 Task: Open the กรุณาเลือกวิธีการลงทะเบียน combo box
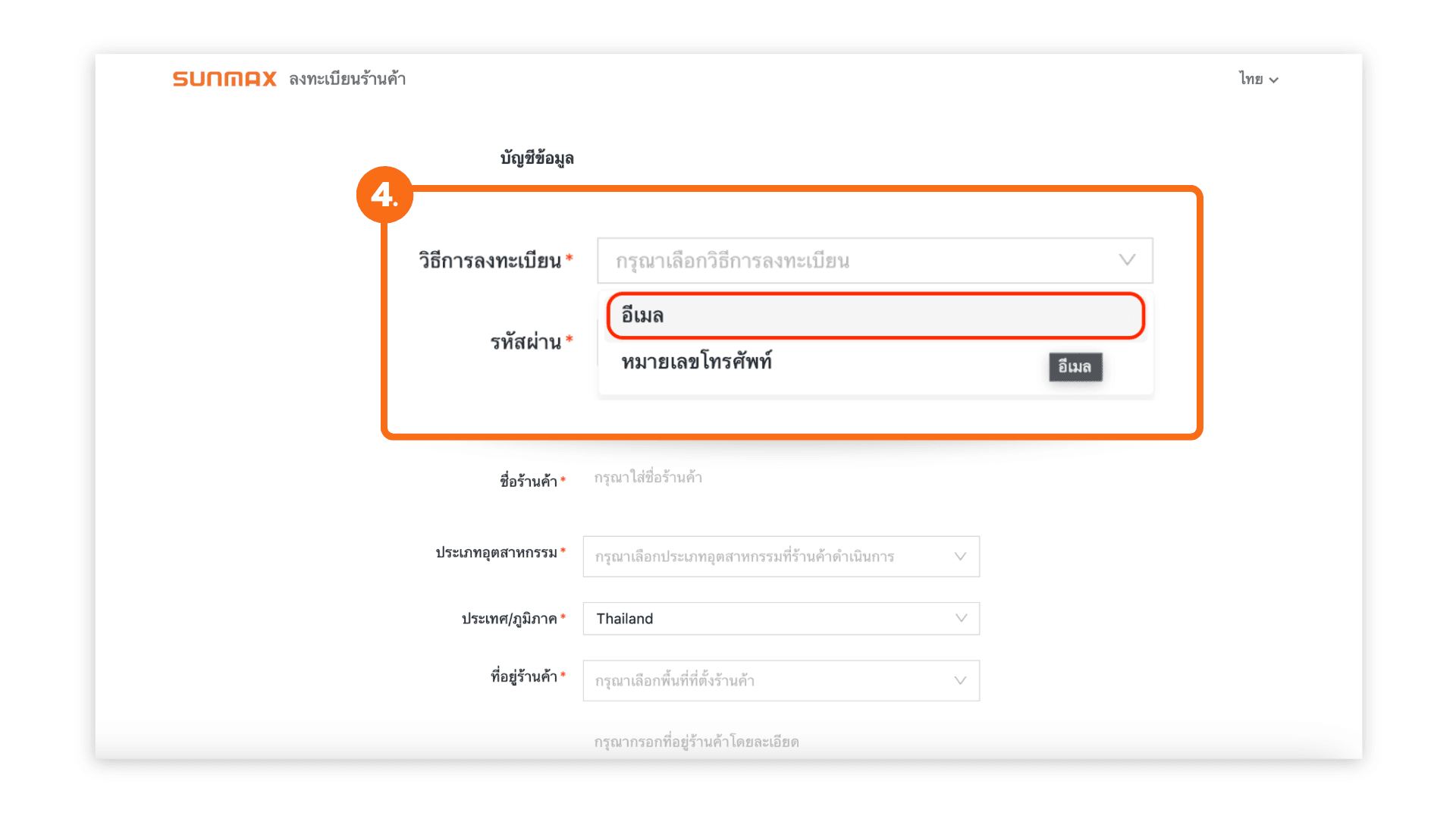[x=857, y=261]
